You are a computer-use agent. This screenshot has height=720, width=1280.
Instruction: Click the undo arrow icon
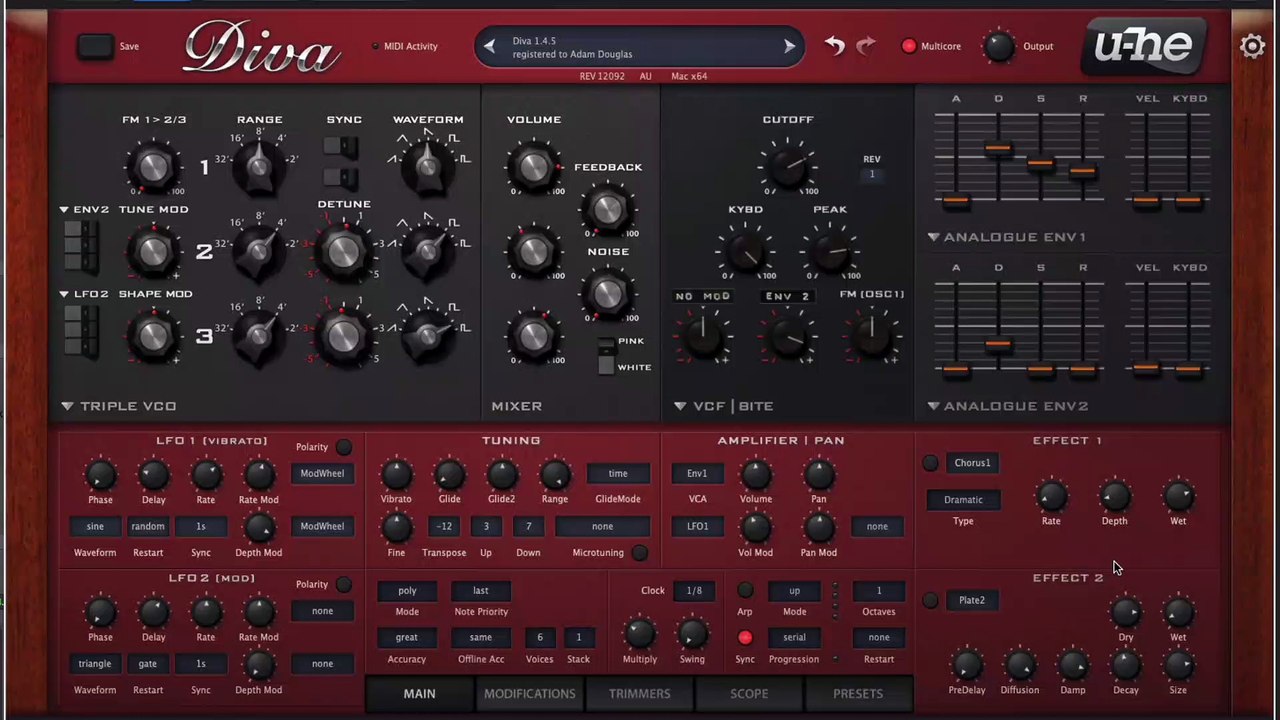coord(834,45)
